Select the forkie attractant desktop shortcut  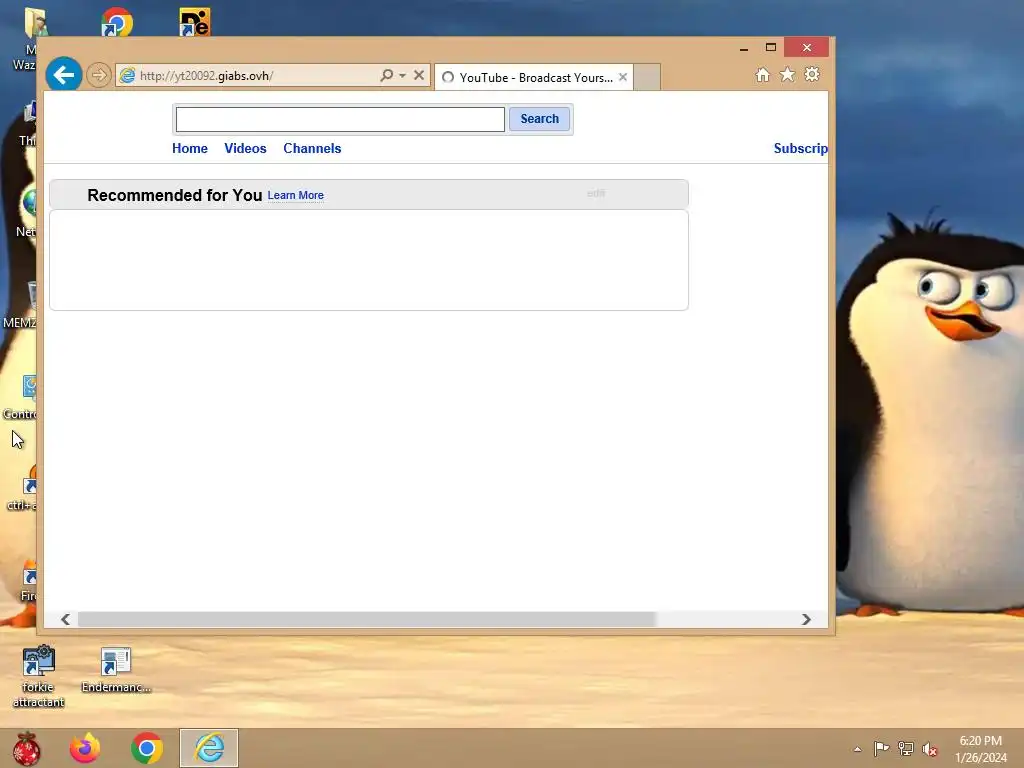(39, 677)
